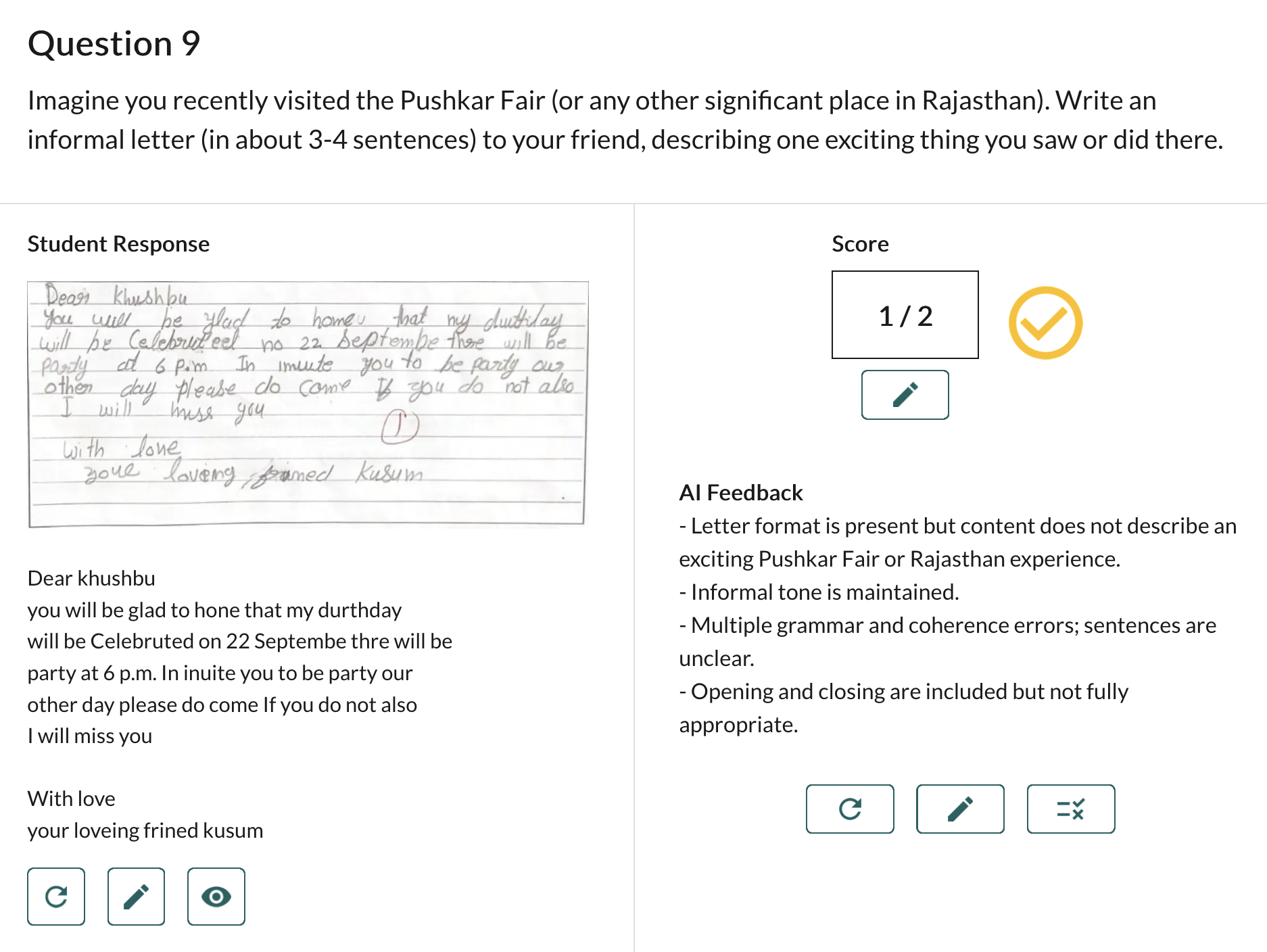Select the closing line your loveing frined kusum
This screenshot has width=1267, height=952.
pos(145,830)
